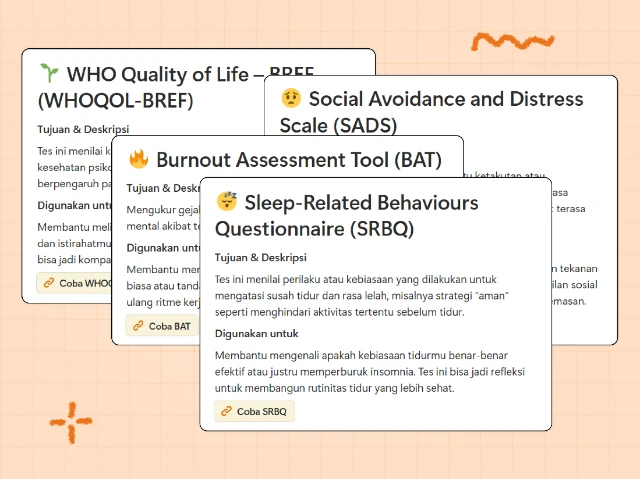Click Digunakan untuk heading on Burnout card
The image size is (640, 479).
coord(163,248)
